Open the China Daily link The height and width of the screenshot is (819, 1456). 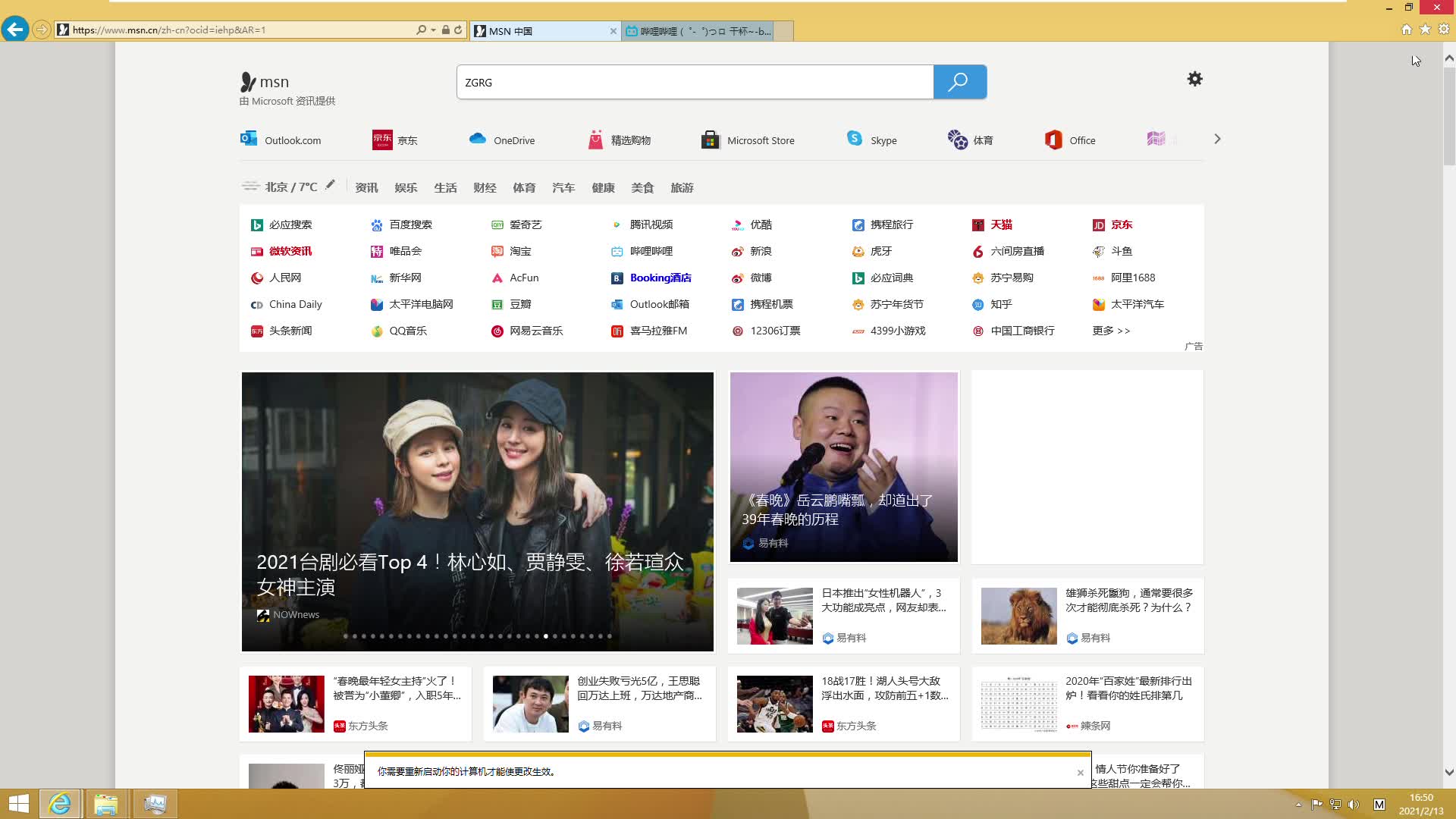click(295, 304)
